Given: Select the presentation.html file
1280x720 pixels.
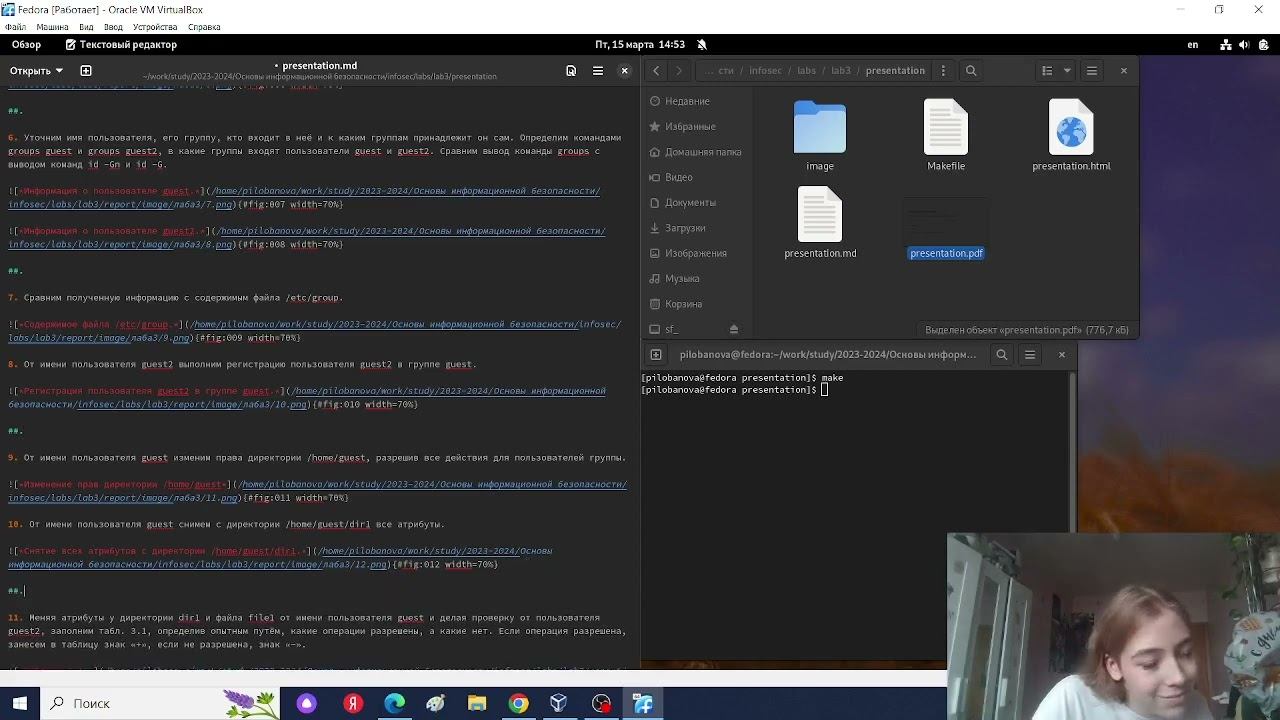Looking at the screenshot, I should tap(1071, 135).
